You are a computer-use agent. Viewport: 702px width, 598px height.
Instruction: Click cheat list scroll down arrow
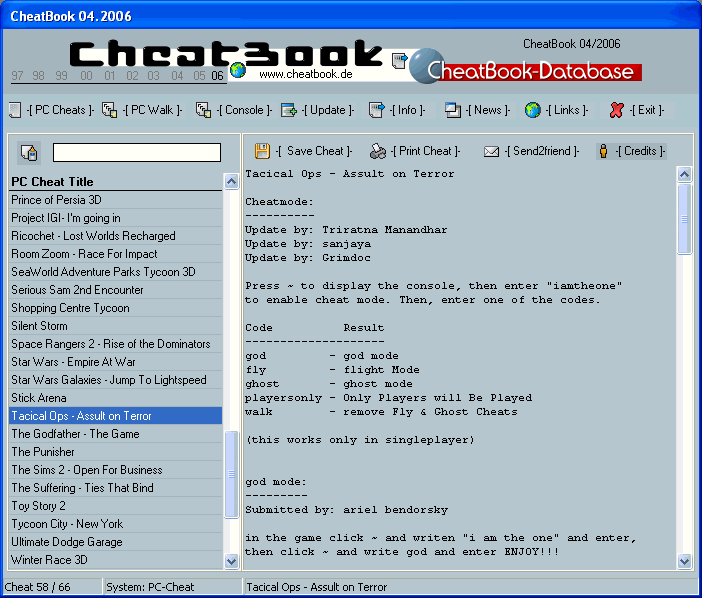pyautogui.click(x=231, y=561)
